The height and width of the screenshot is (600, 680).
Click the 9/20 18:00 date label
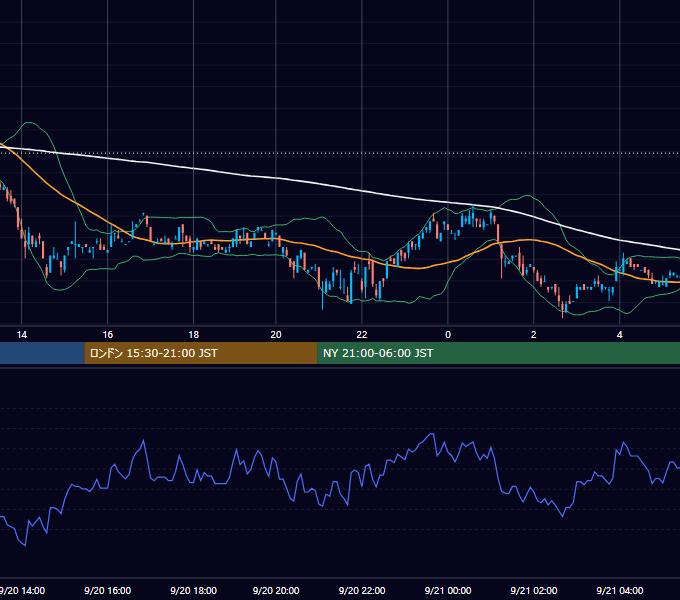click(193, 590)
